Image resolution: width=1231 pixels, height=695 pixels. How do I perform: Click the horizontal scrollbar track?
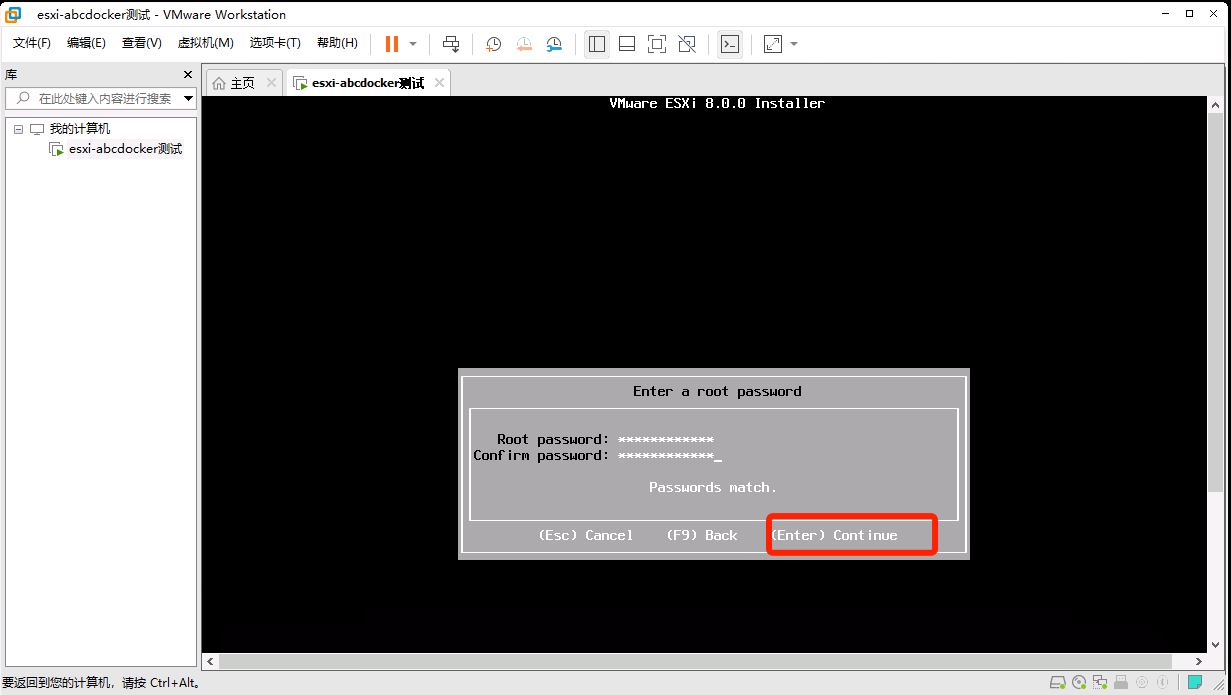click(x=705, y=661)
